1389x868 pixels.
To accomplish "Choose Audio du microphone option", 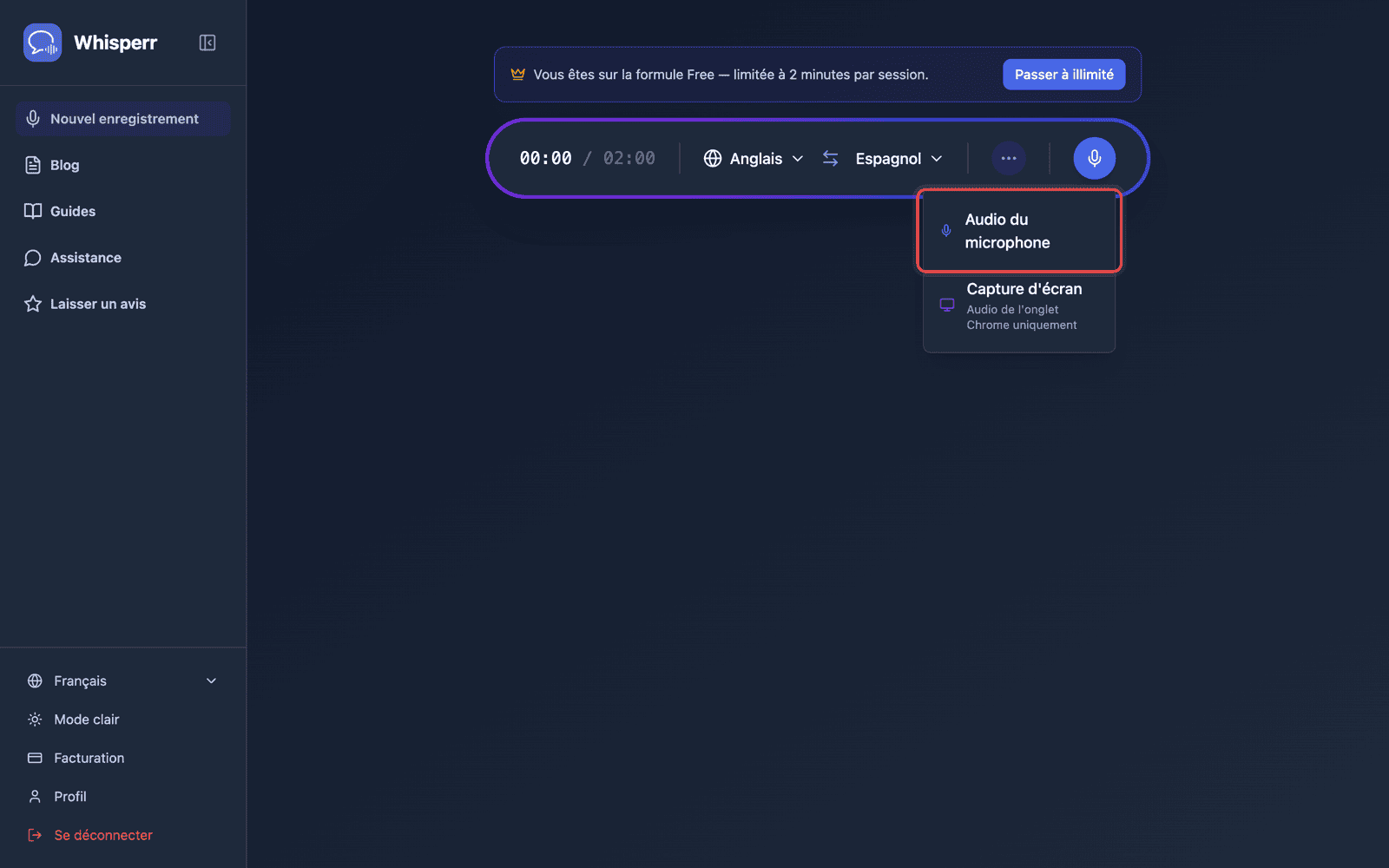I will click(1019, 231).
